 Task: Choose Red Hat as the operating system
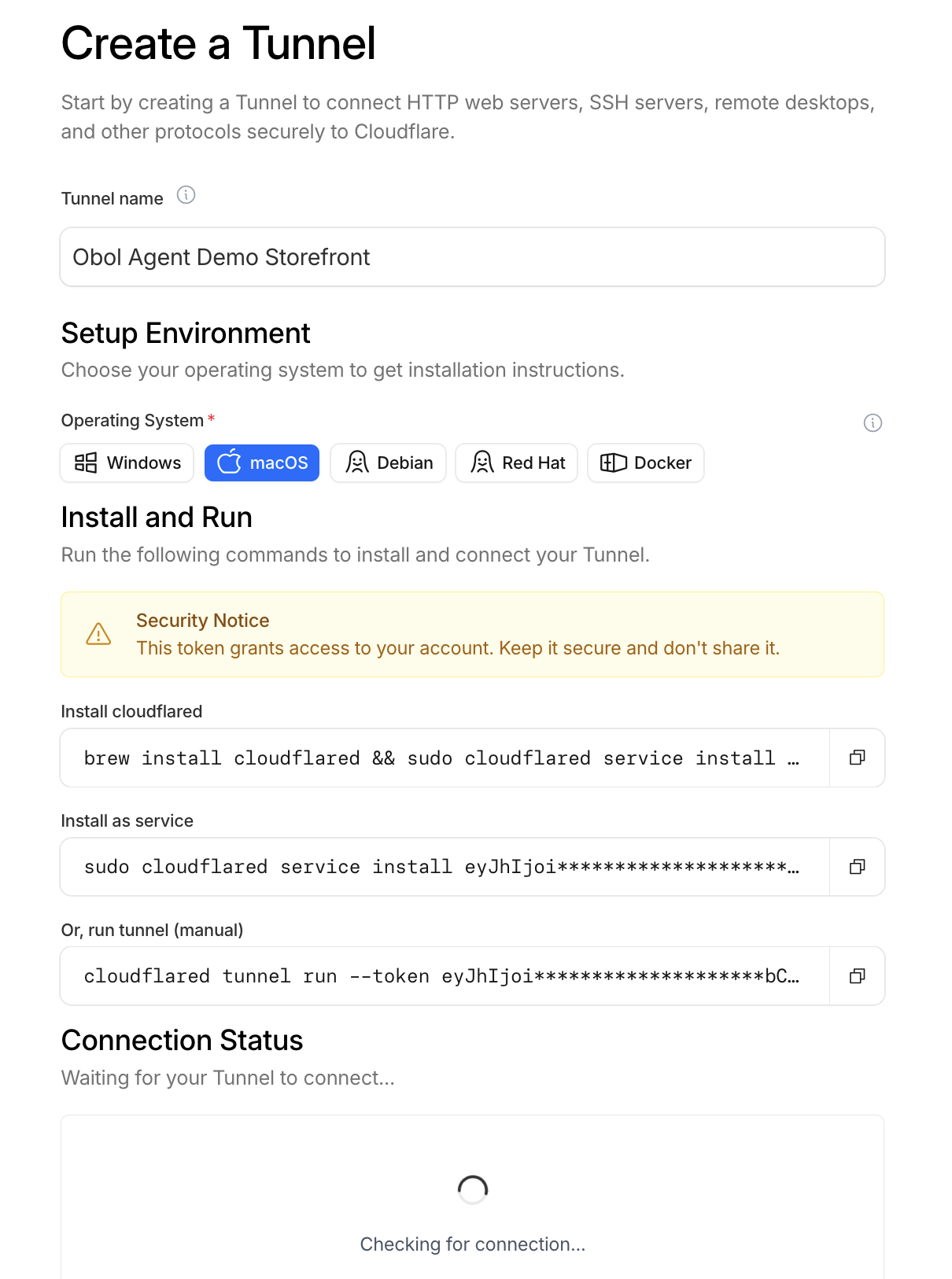coord(517,463)
